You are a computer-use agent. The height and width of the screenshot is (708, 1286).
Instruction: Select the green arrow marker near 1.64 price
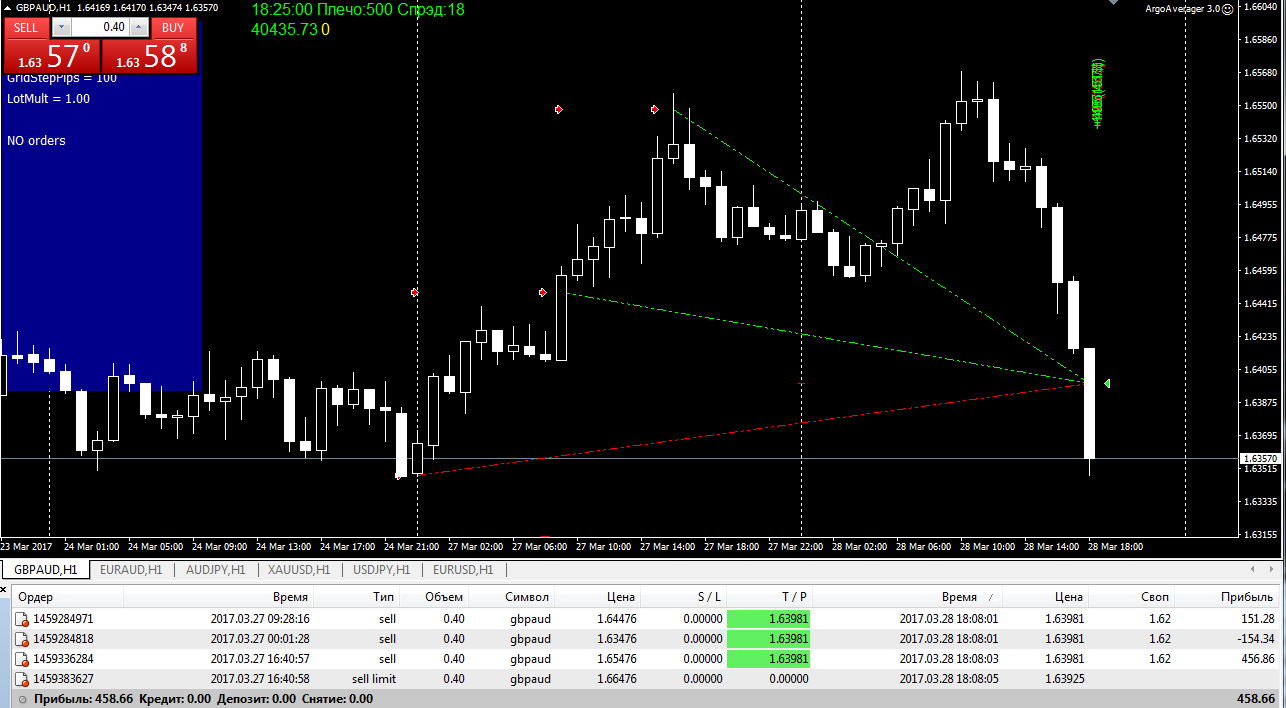pyautogui.click(x=1107, y=383)
